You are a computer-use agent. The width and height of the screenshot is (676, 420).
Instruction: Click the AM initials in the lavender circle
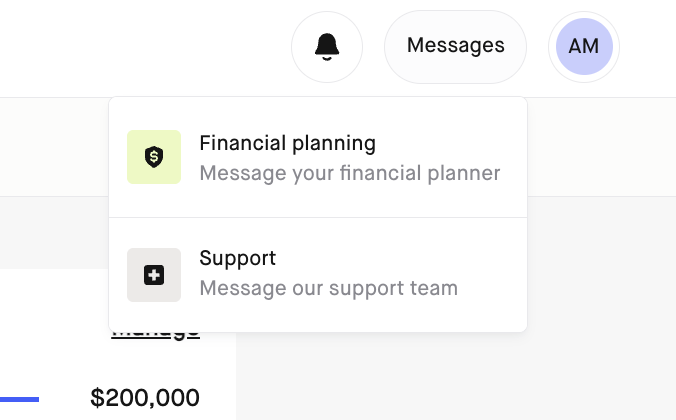point(584,46)
